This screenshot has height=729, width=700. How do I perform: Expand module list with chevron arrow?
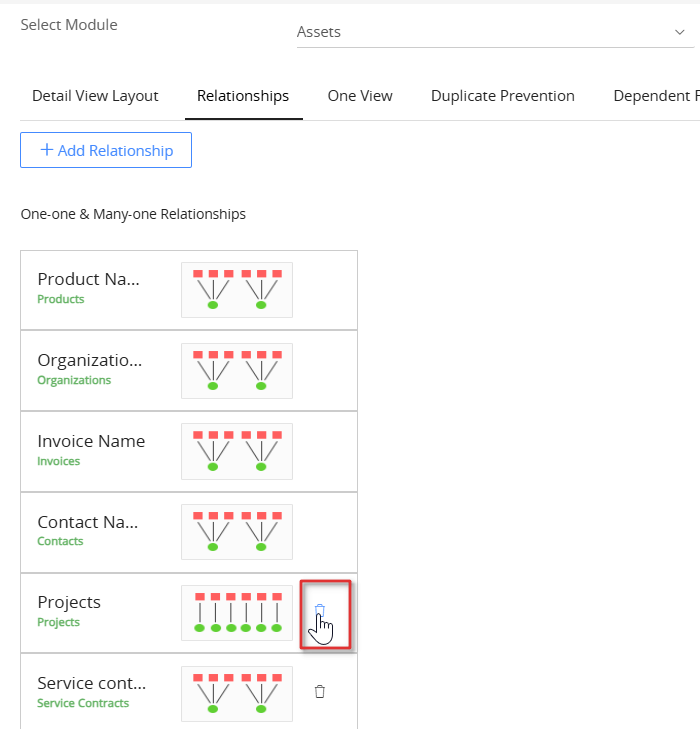tap(680, 32)
